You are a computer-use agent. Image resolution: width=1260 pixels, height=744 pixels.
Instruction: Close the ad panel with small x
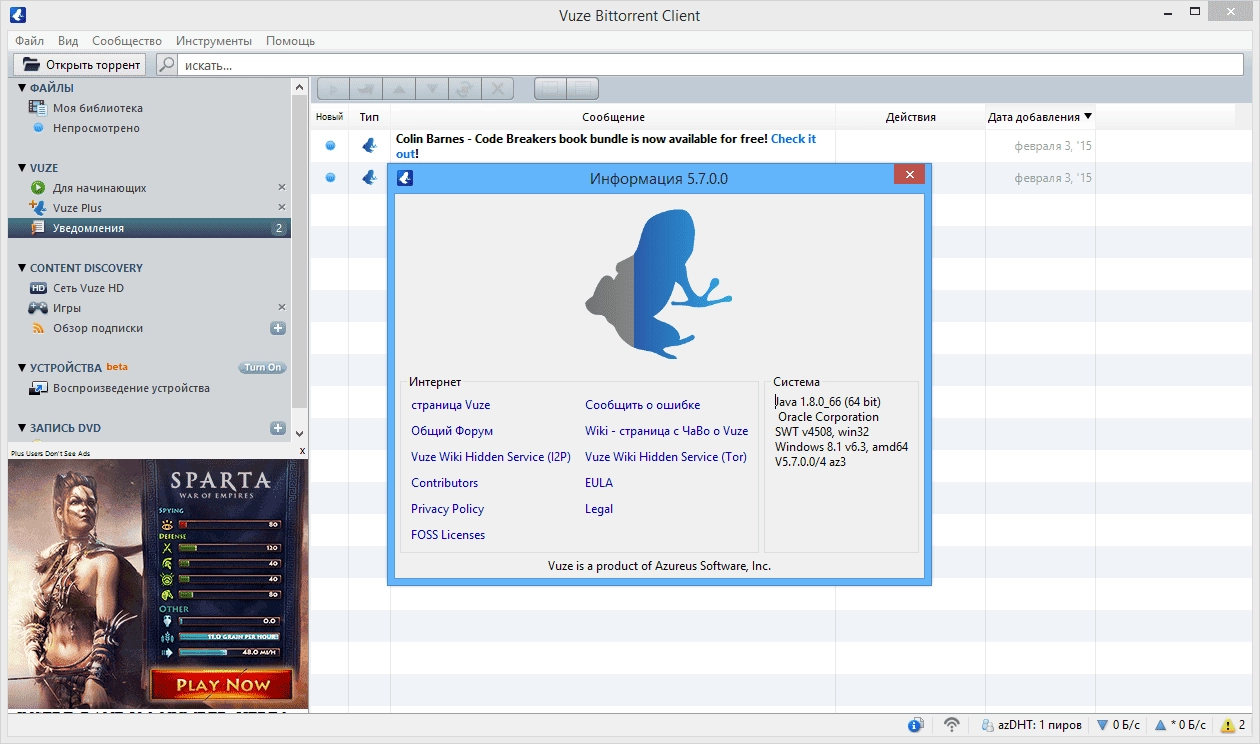[x=302, y=452]
